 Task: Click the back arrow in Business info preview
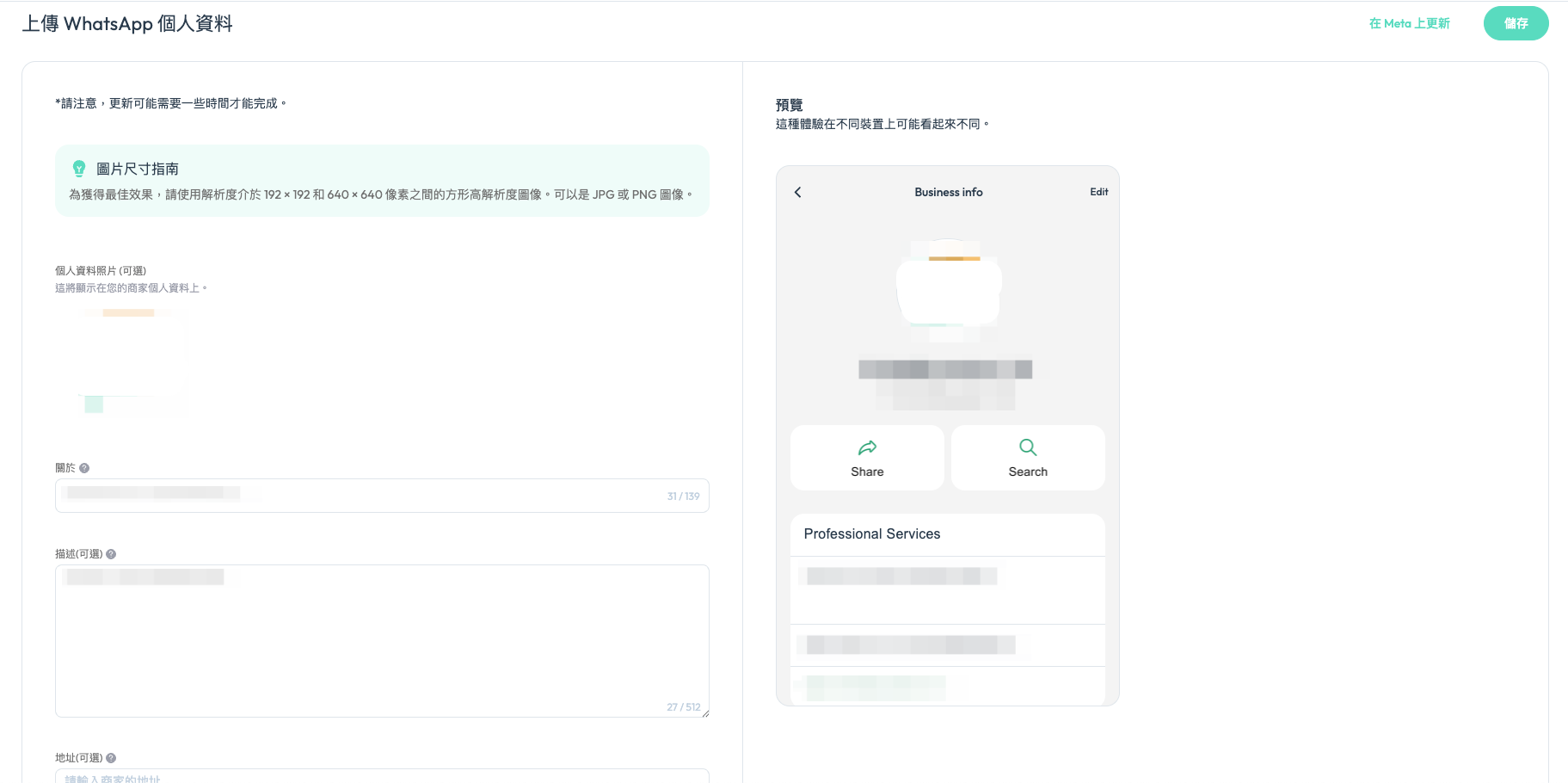point(797,192)
